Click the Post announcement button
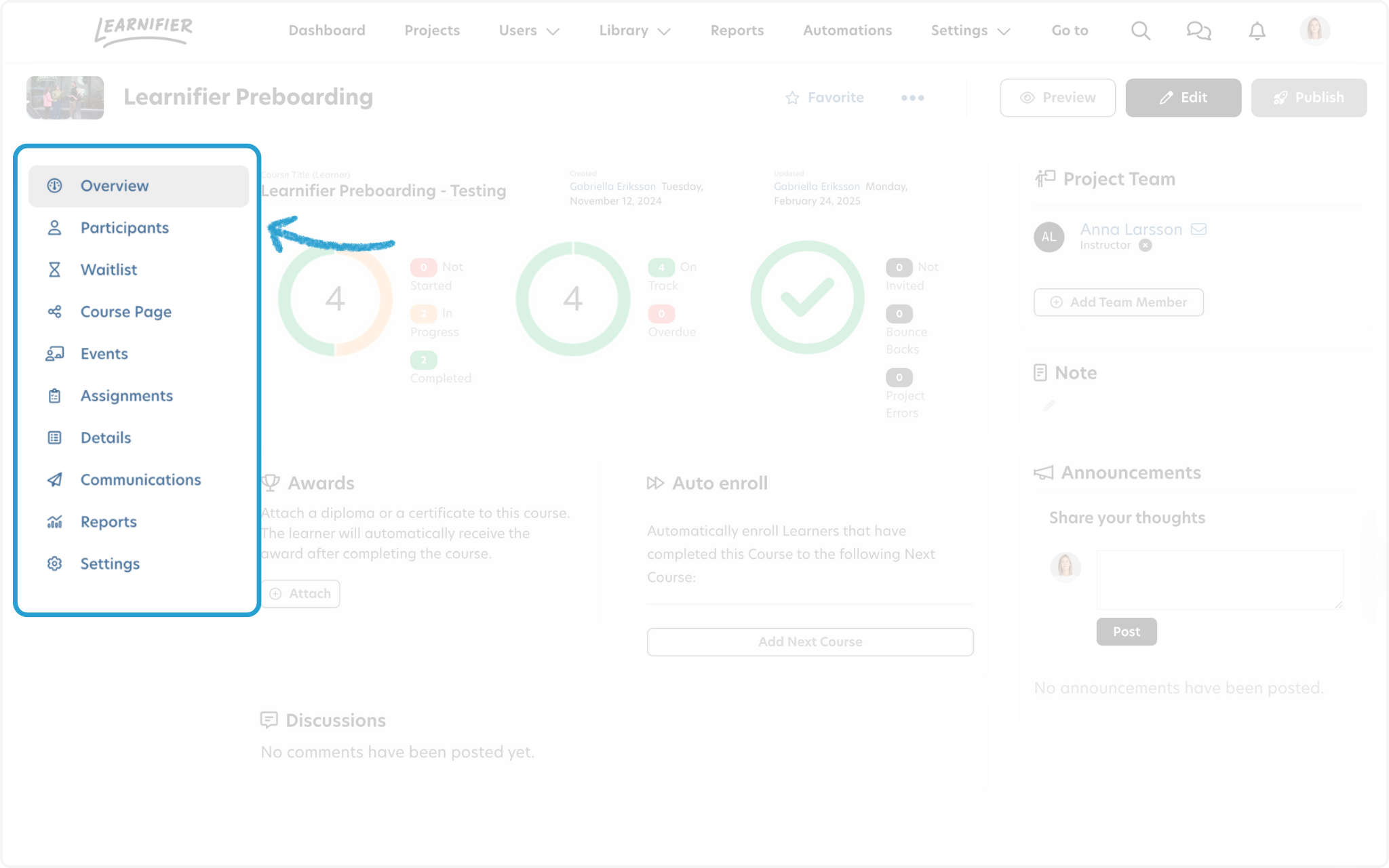 (x=1127, y=632)
